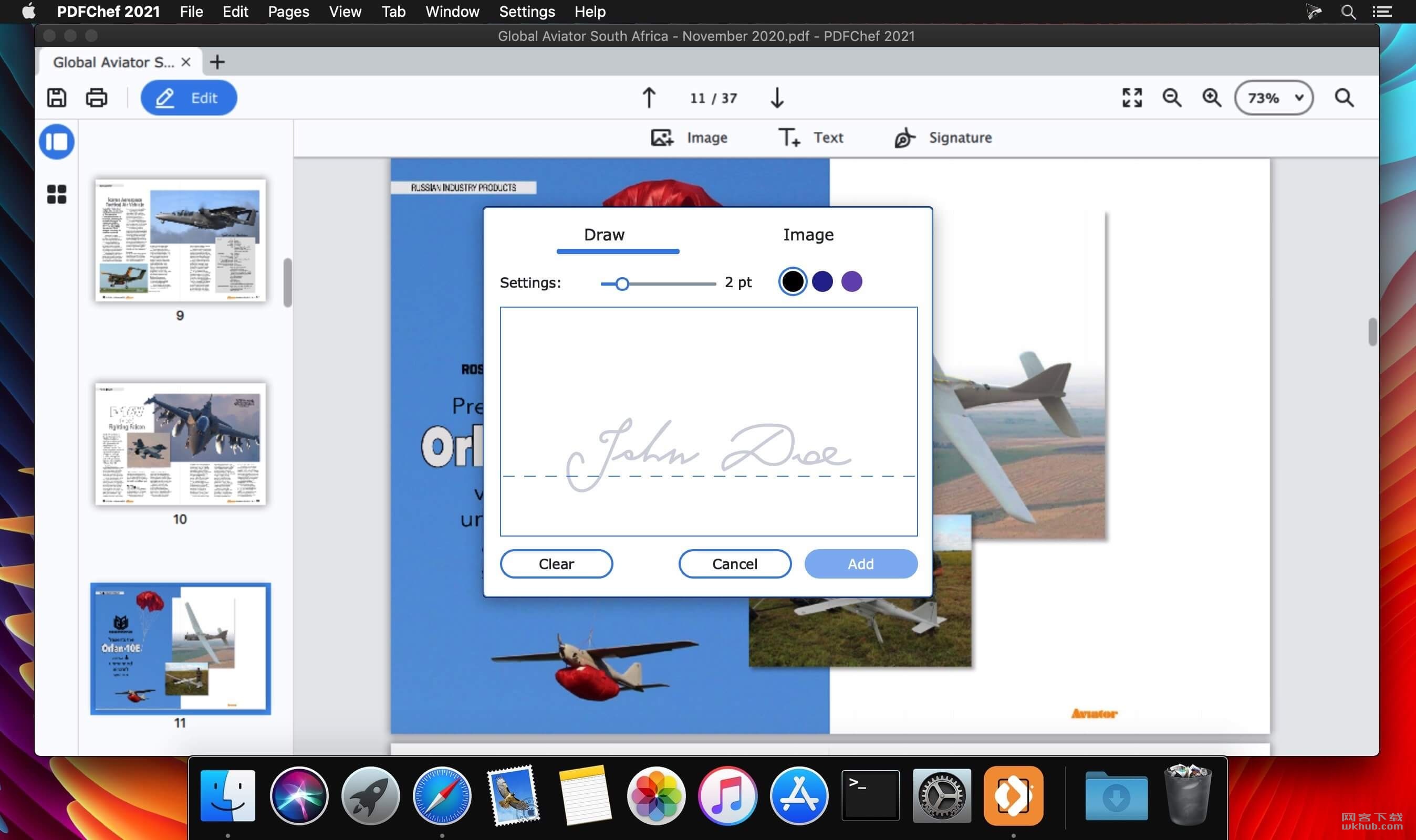The width and height of the screenshot is (1416, 840).
Task: Open the Downloads folder in dock
Action: click(x=1116, y=795)
